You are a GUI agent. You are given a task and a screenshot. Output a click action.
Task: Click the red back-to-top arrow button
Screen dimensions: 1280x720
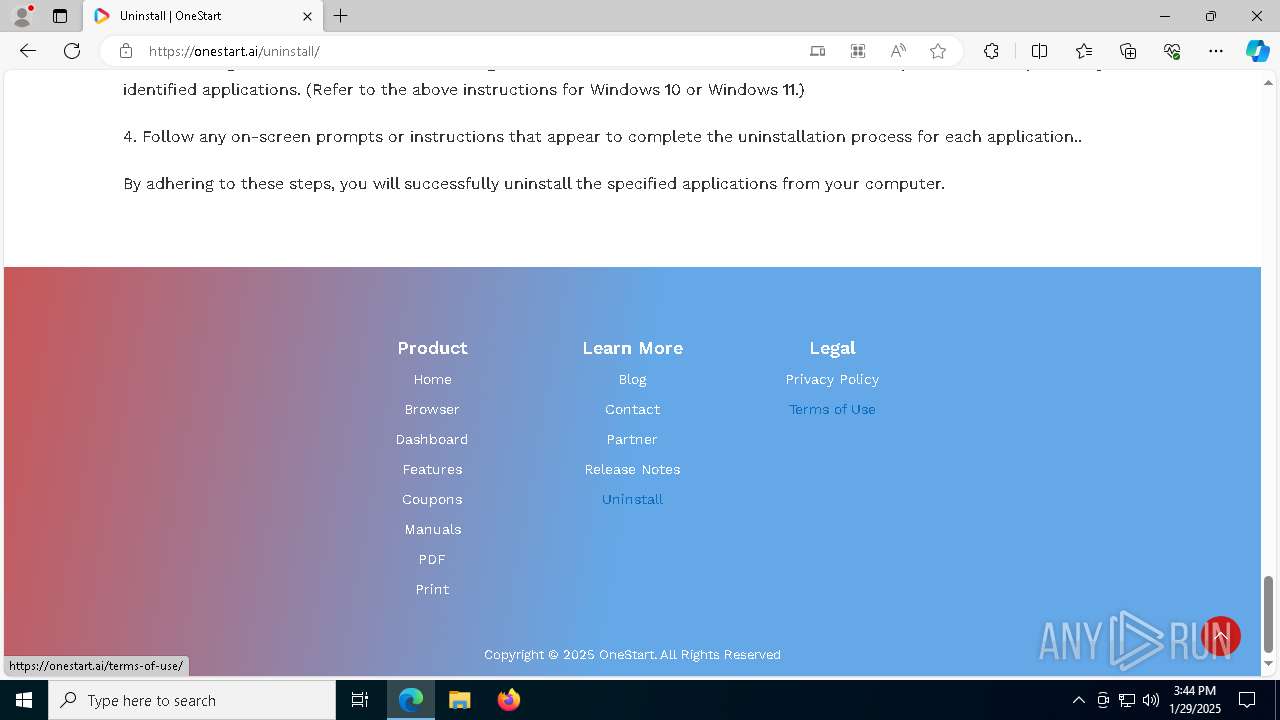coord(1221,636)
